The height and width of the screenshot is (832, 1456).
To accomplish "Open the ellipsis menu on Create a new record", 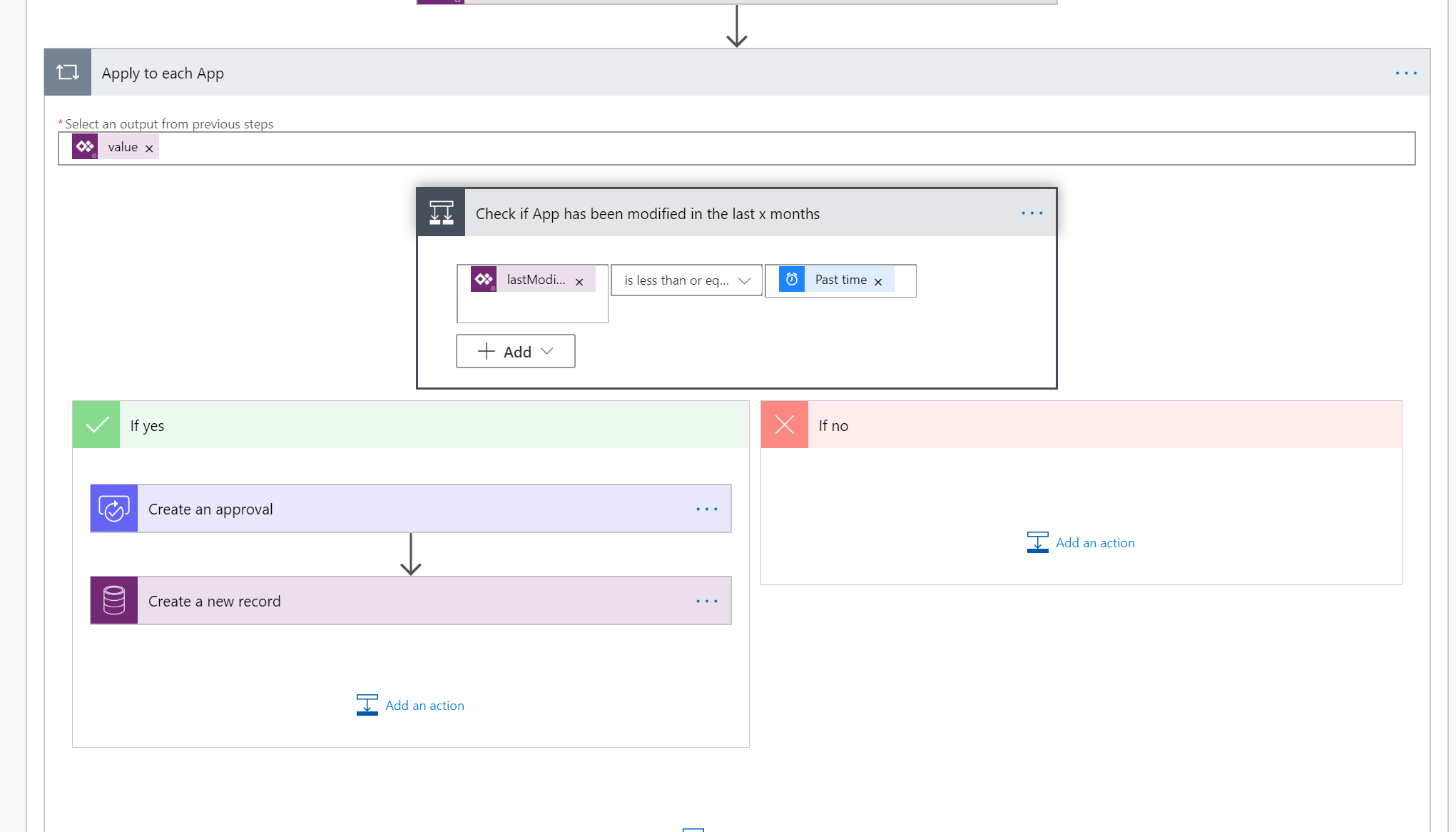I will click(706, 601).
